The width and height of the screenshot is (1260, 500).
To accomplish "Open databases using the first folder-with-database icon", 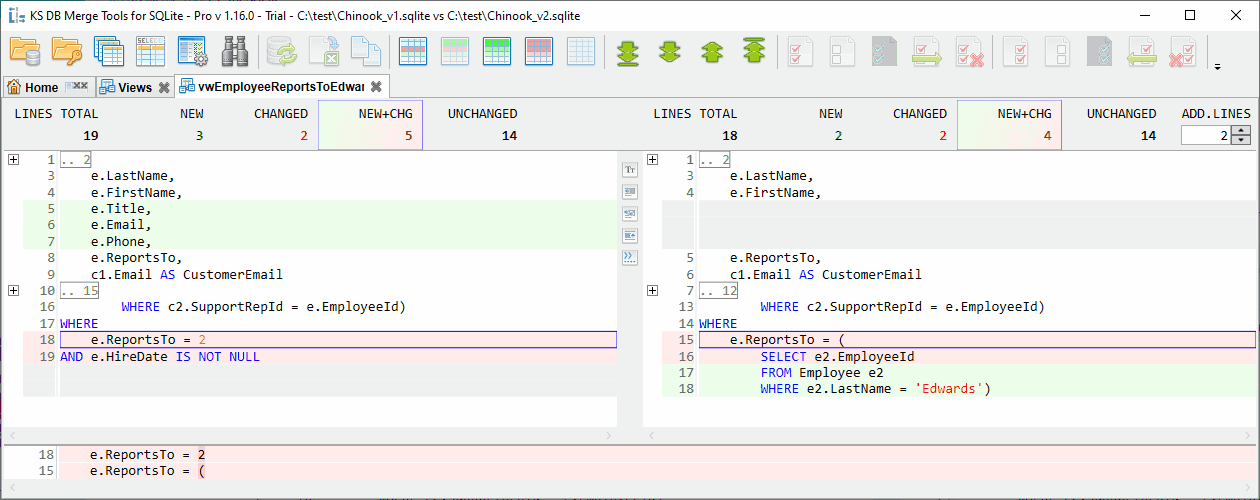I will coord(25,51).
